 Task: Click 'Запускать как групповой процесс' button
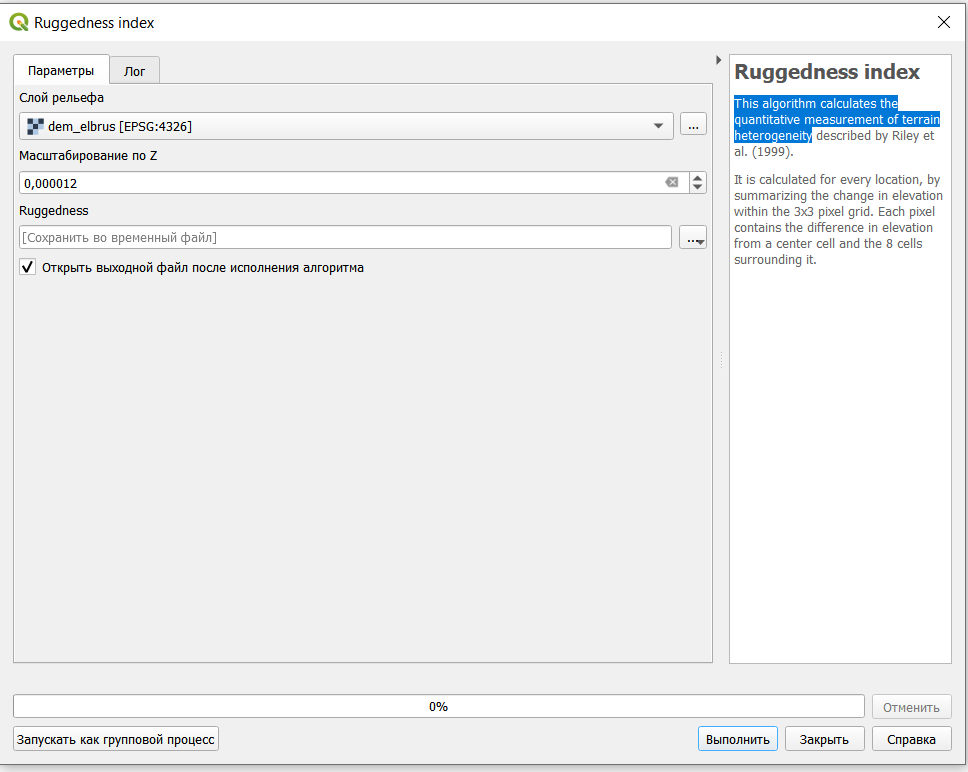point(116,739)
